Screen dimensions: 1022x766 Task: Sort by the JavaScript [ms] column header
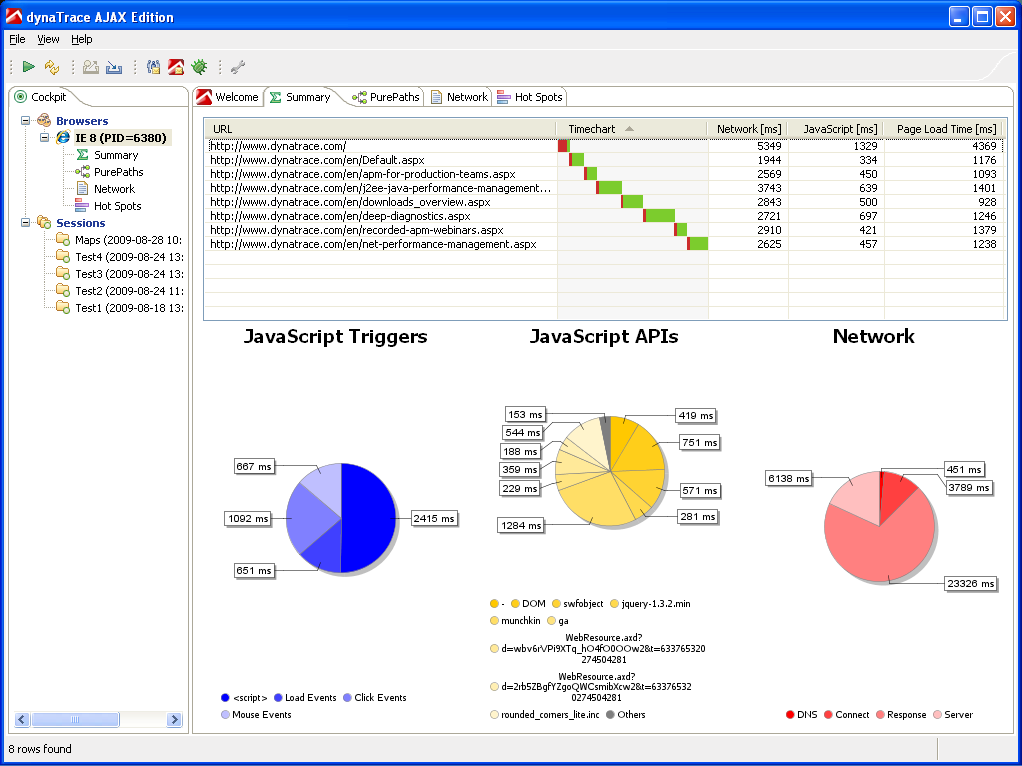[836, 129]
